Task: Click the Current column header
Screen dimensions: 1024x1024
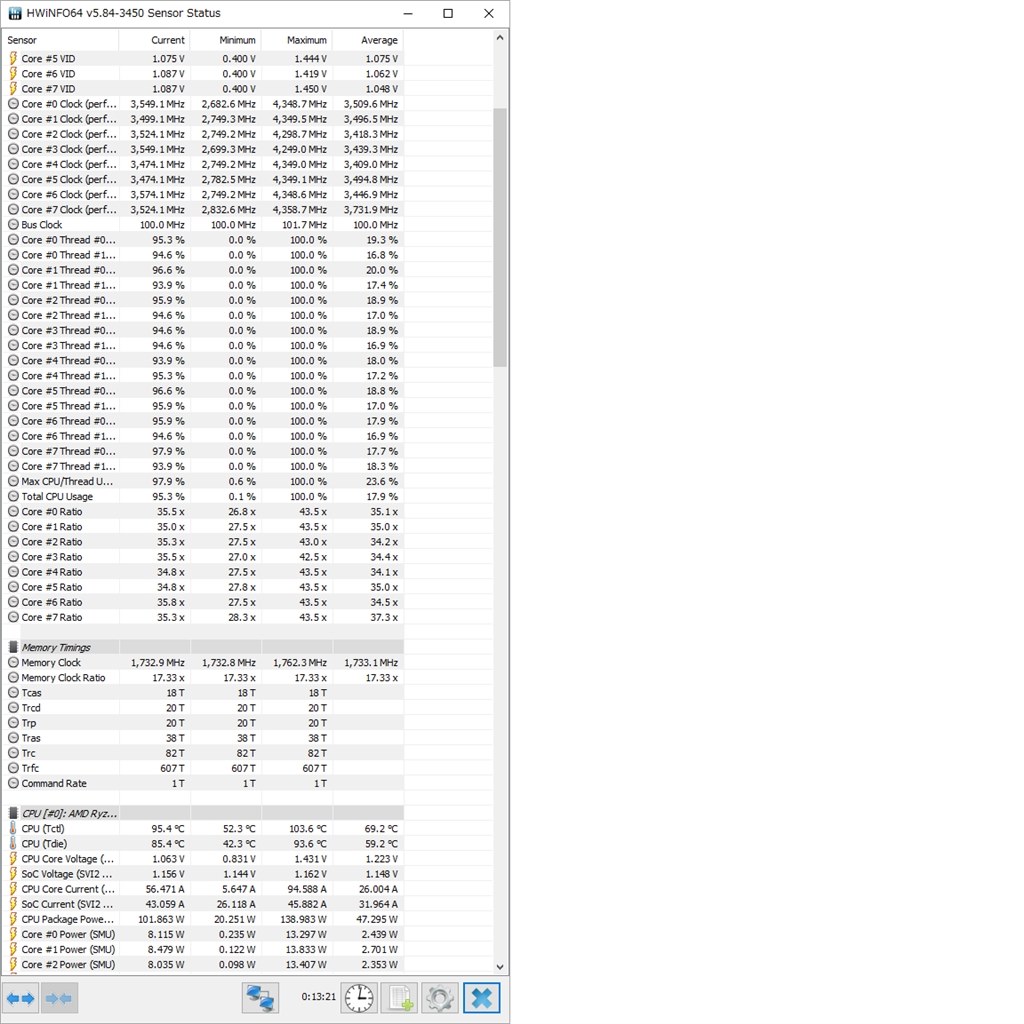Action: click(155, 40)
